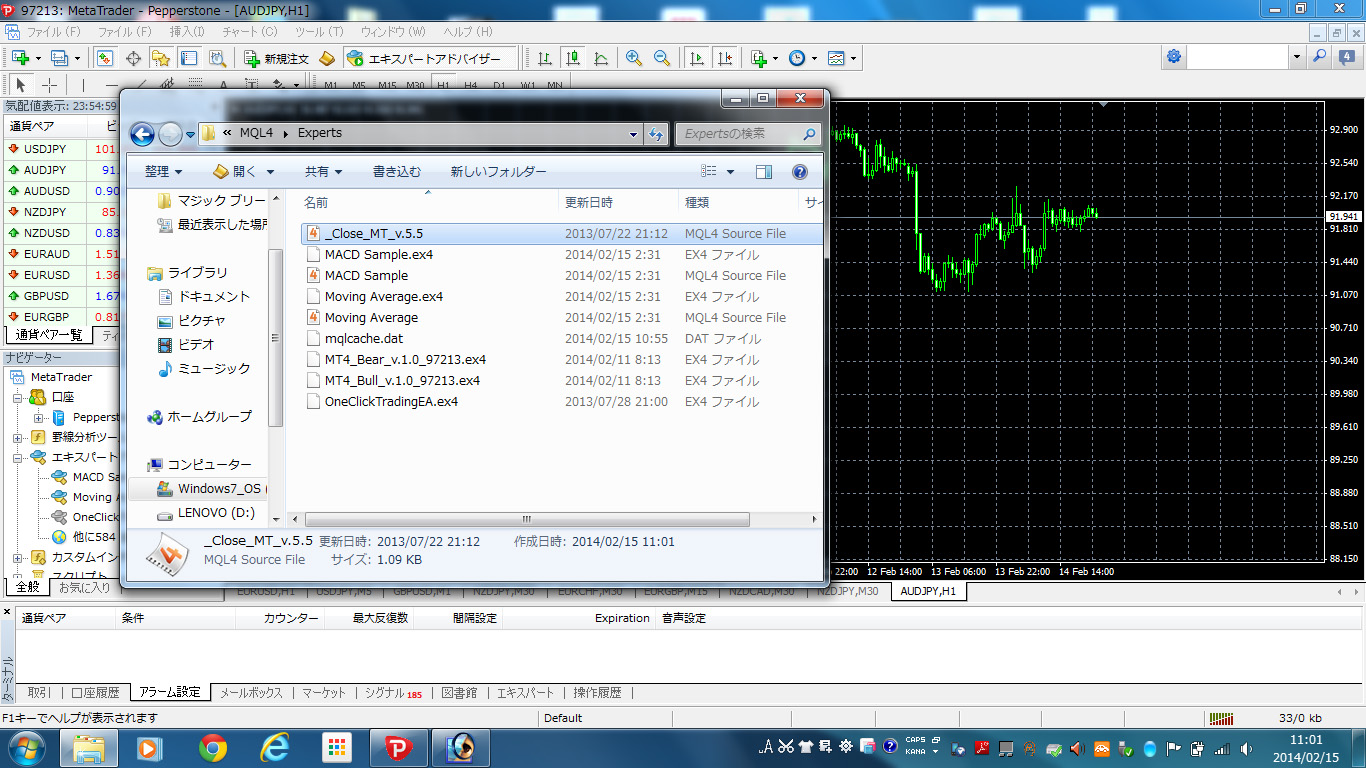The width and height of the screenshot is (1366, 768).
Task: Switch to メールボックス terminal tab
Action: (250, 692)
